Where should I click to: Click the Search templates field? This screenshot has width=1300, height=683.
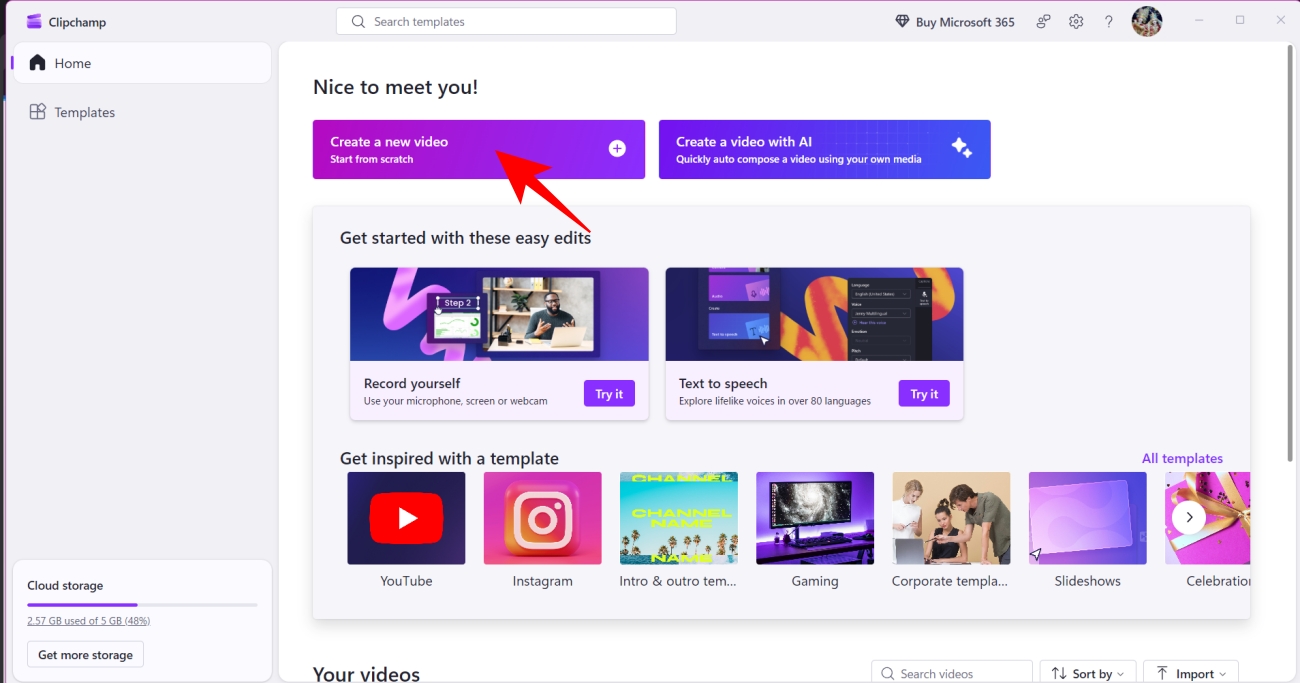506,21
